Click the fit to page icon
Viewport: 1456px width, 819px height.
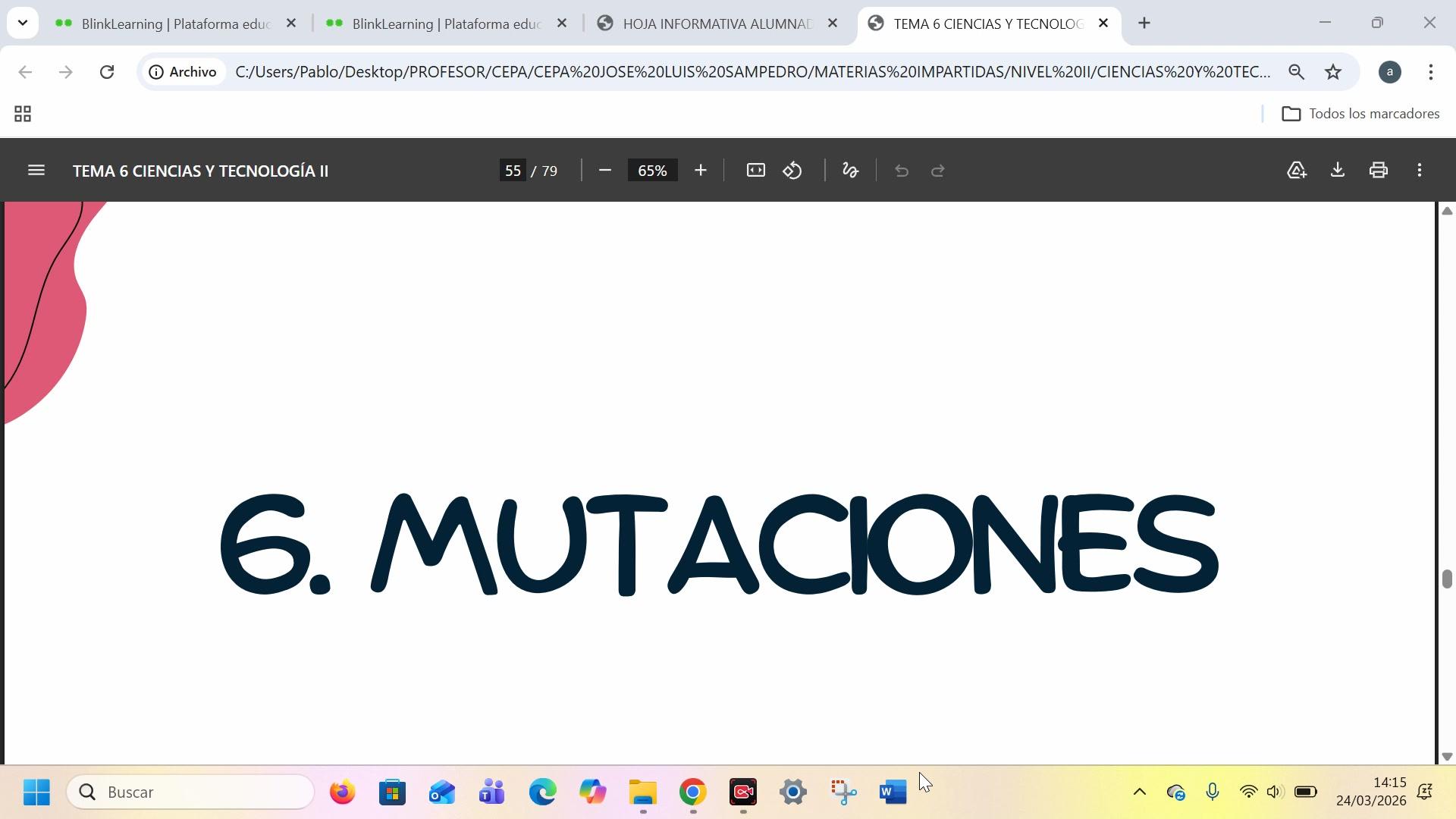[x=755, y=171]
